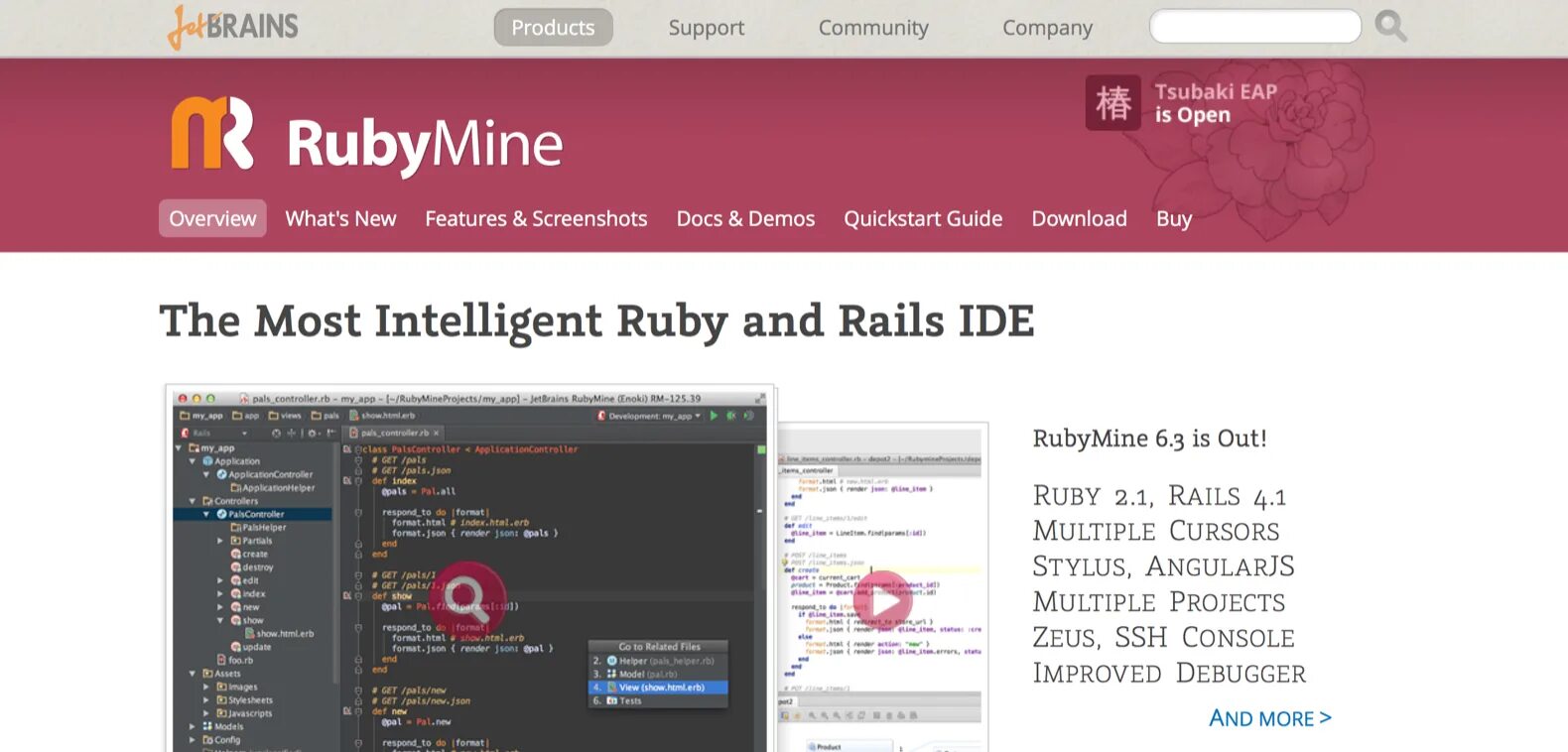This screenshot has width=1568, height=752.
Task: Select the Overview tab
Action: pos(212,218)
